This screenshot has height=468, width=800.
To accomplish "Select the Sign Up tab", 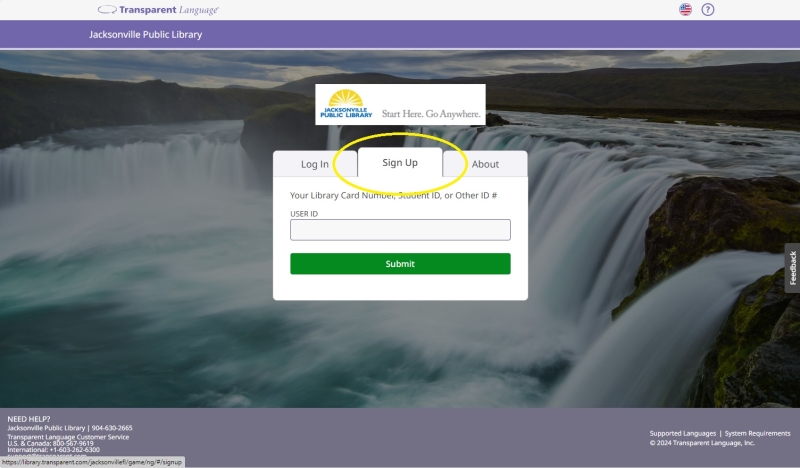I will (x=400, y=162).
